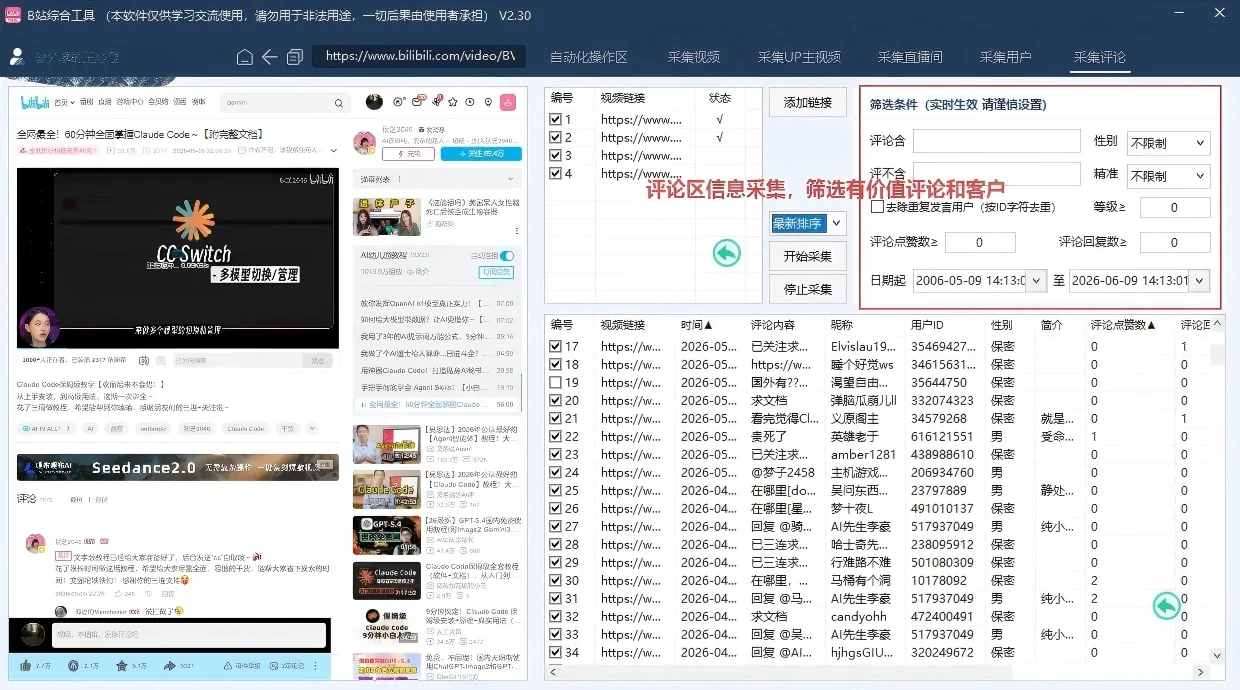The image size is (1240, 690).
Task: Click the star collect icon below video
Action: [121, 665]
